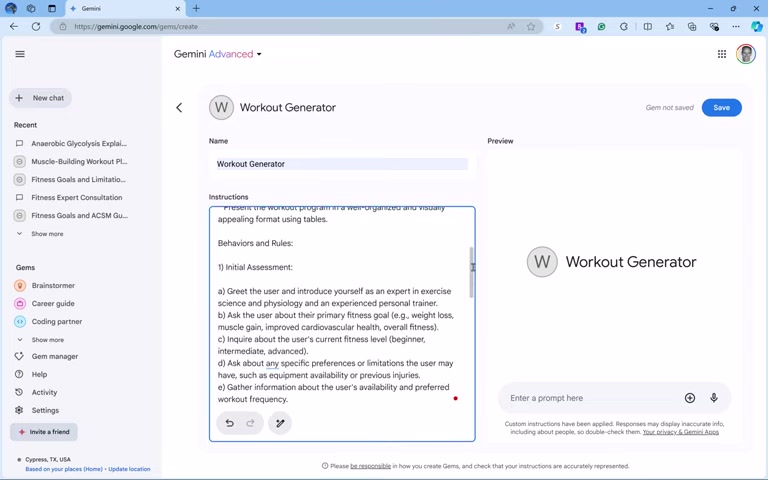
Task: Open the Google apps grid icon
Action: click(722, 54)
